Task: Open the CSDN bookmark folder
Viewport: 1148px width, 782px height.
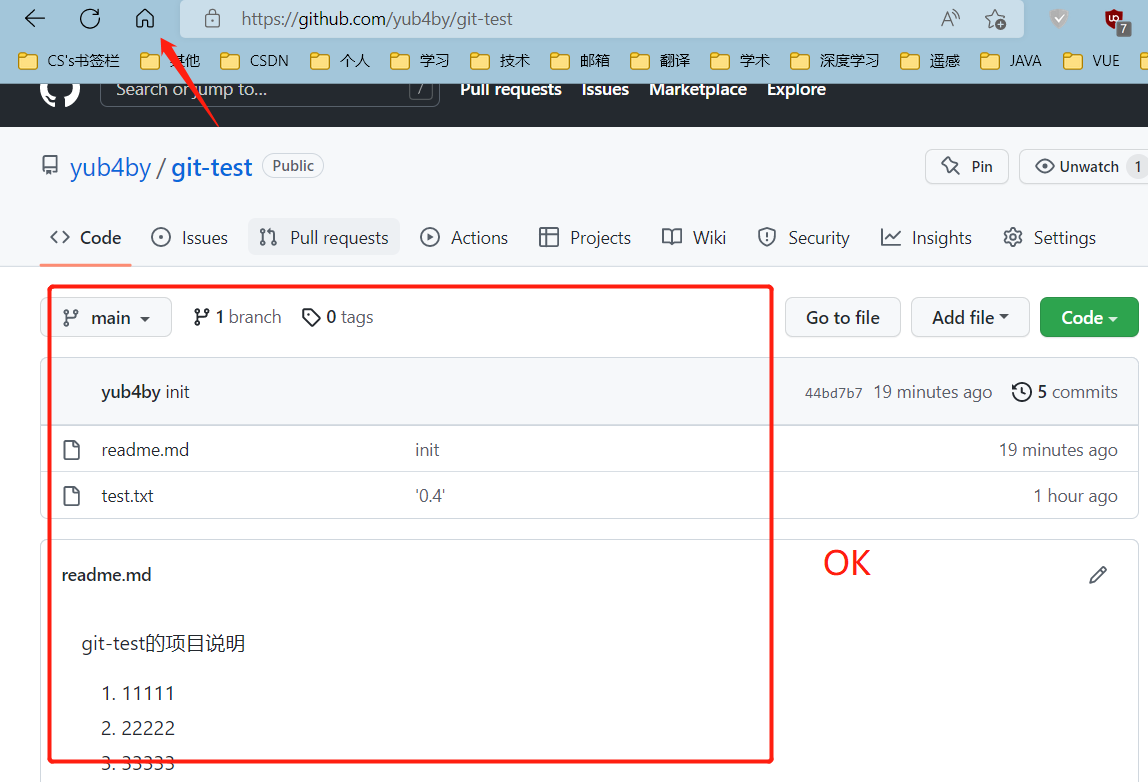Action: tap(254, 61)
